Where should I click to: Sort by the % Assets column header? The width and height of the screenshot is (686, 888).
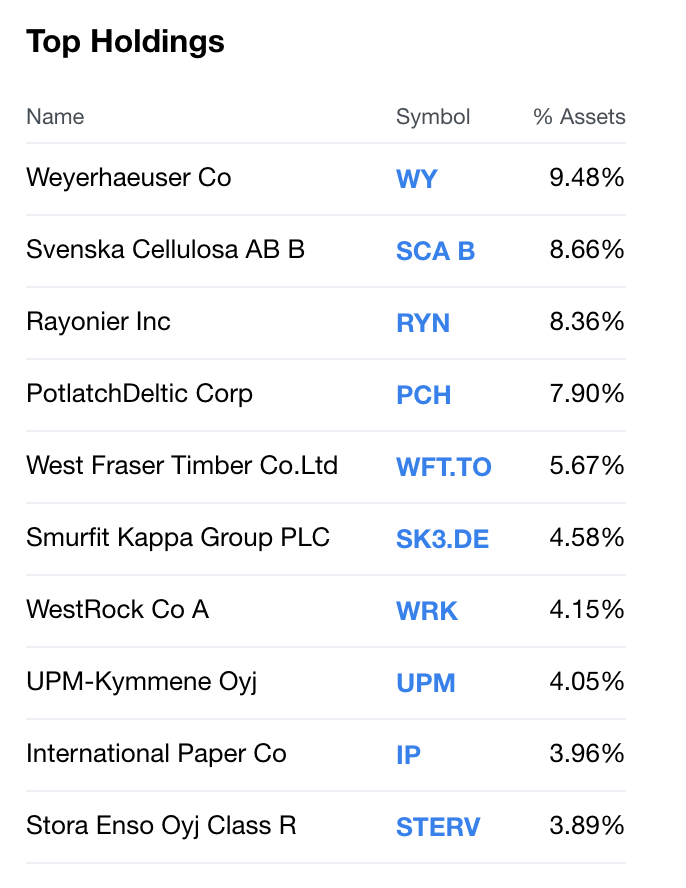[x=580, y=117]
